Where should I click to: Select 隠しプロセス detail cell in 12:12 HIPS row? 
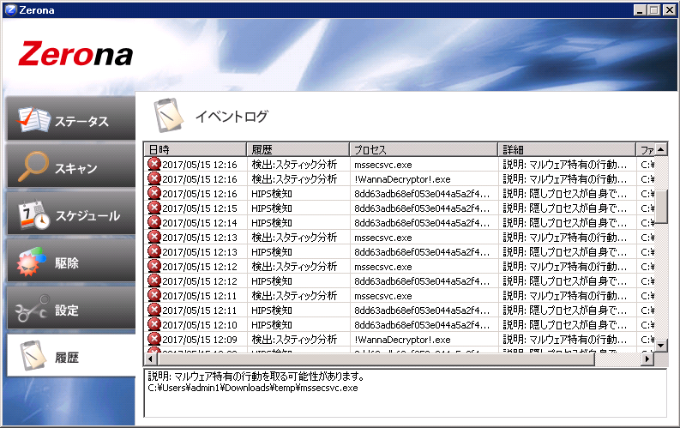coord(565,281)
